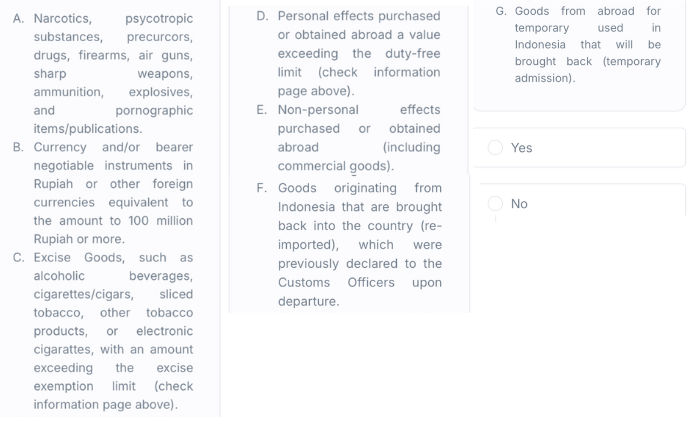Select the "No" radio button
The height and width of the screenshot is (432, 694).
495,204
